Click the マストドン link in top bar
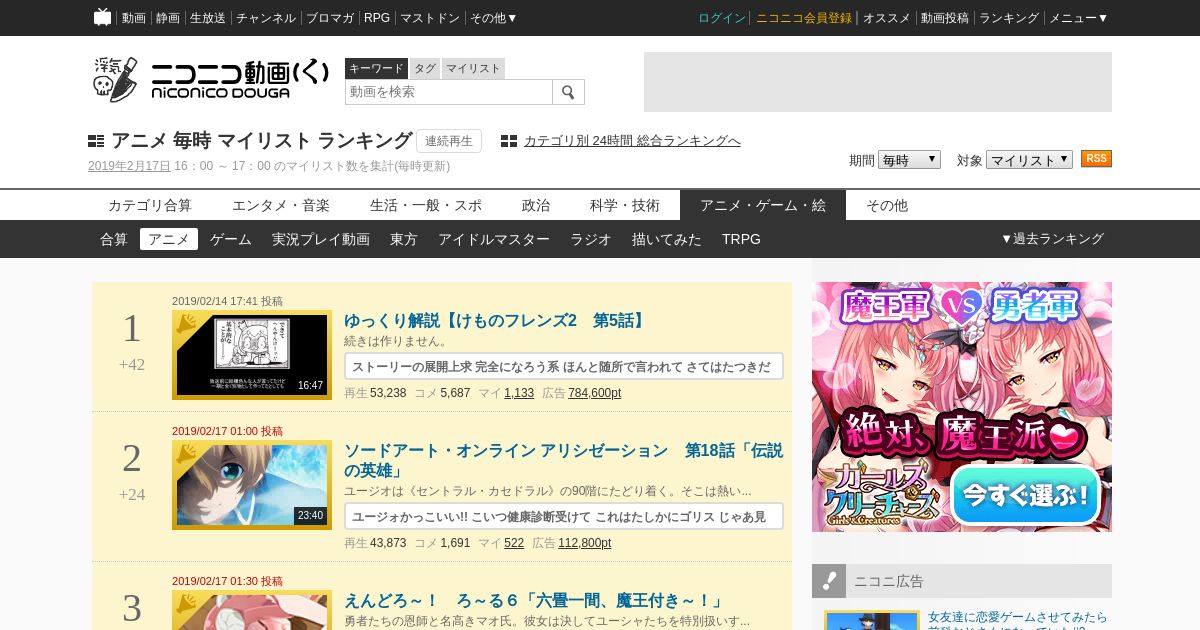This screenshot has width=1200, height=630. [430, 18]
